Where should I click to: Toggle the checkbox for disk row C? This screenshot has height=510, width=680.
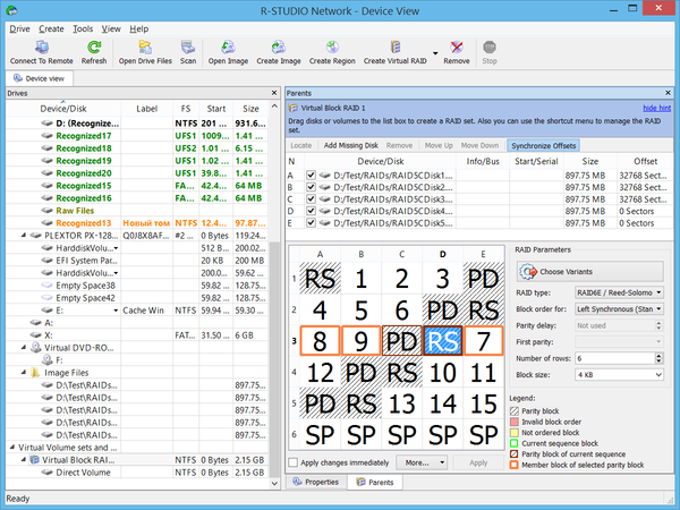[311, 199]
